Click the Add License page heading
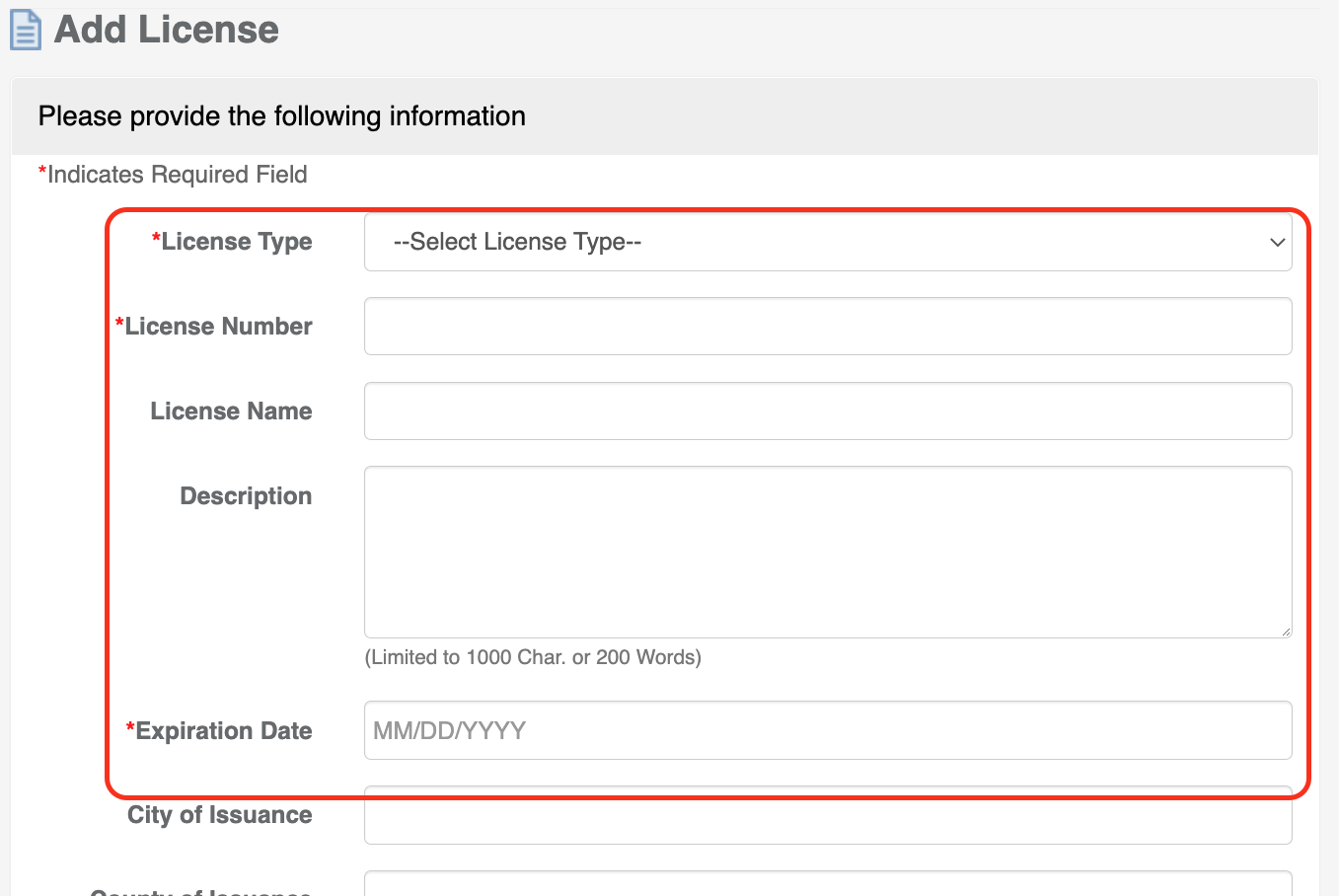Viewport: 1339px width, 896px height. 166,30
